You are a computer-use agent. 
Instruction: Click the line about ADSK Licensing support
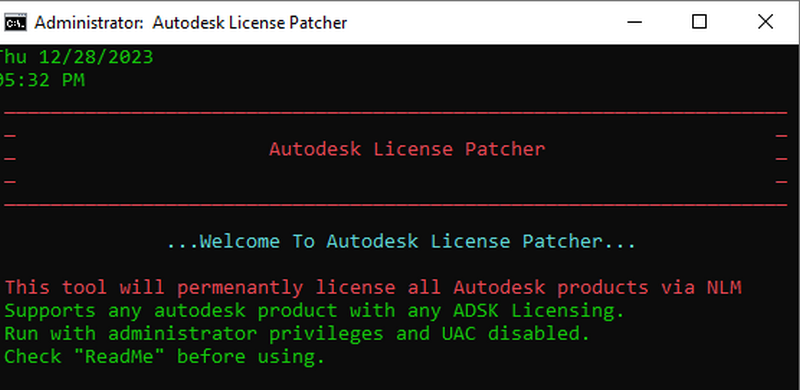pos(314,310)
